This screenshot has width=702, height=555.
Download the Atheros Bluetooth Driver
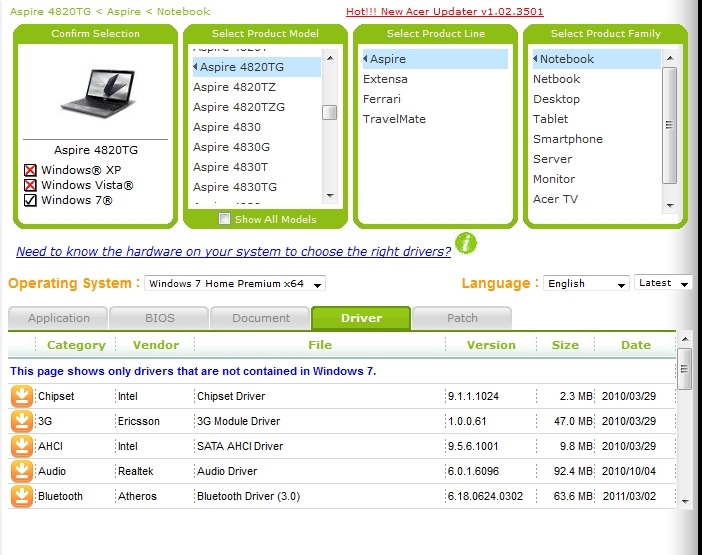pyautogui.click(x=21, y=496)
